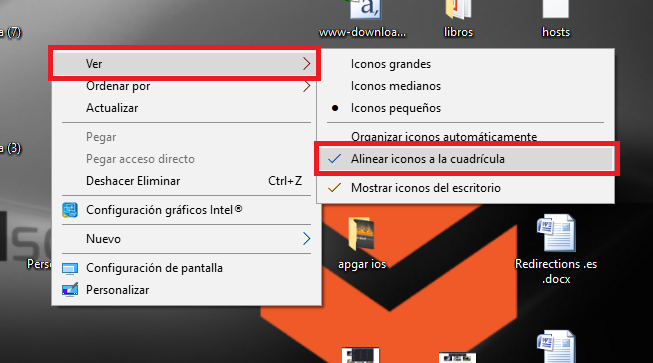
Task: Open the Ver submenu entry
Action: point(184,64)
